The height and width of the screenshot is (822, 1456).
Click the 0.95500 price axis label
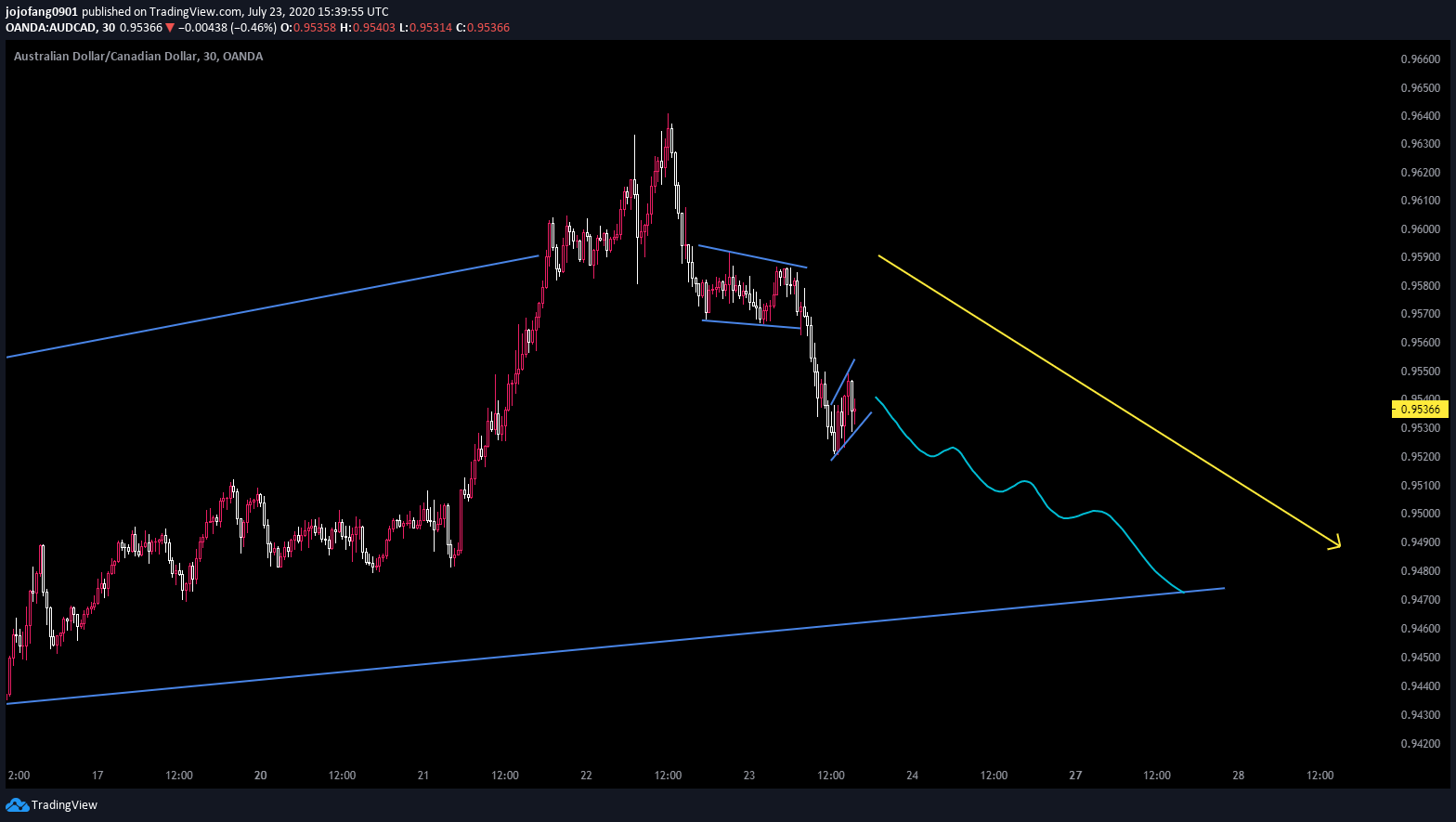(x=1420, y=372)
